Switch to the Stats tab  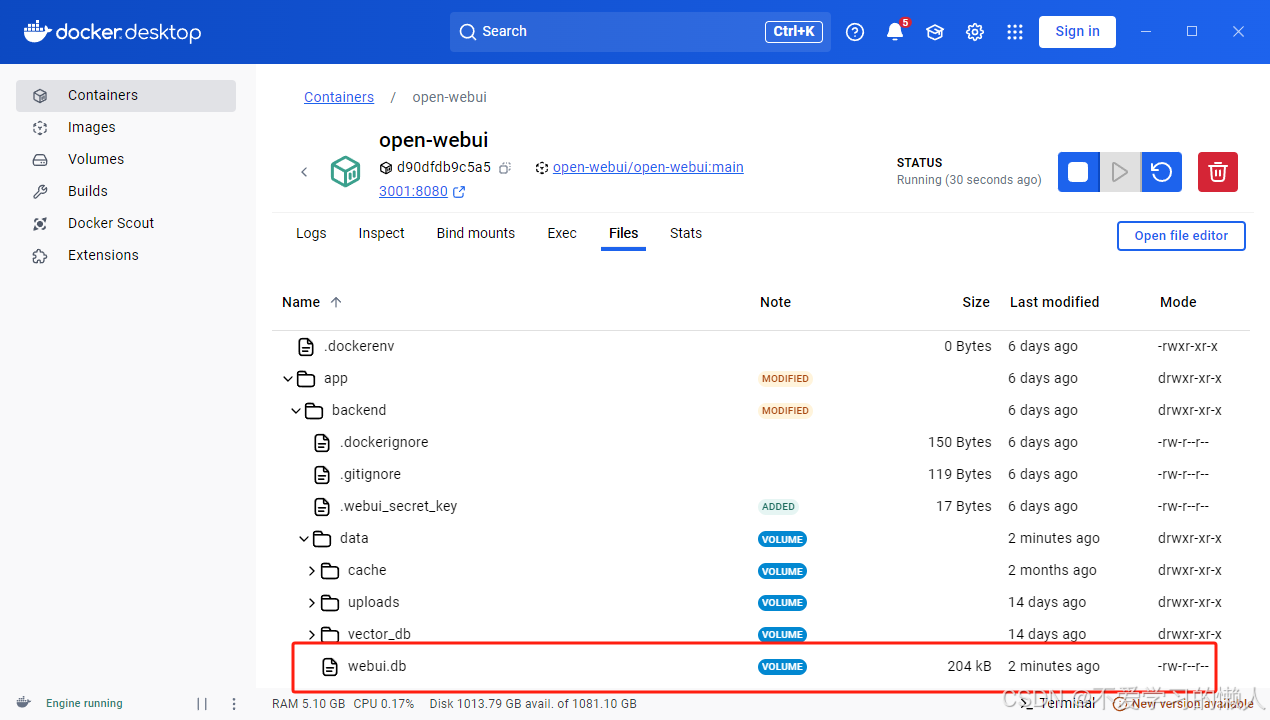(686, 233)
